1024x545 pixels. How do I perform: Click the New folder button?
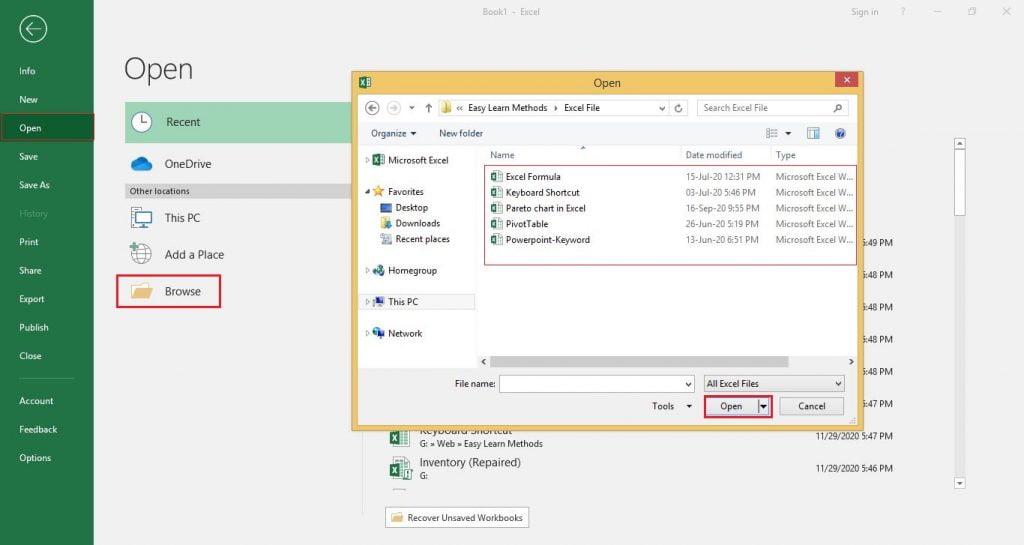[461, 133]
